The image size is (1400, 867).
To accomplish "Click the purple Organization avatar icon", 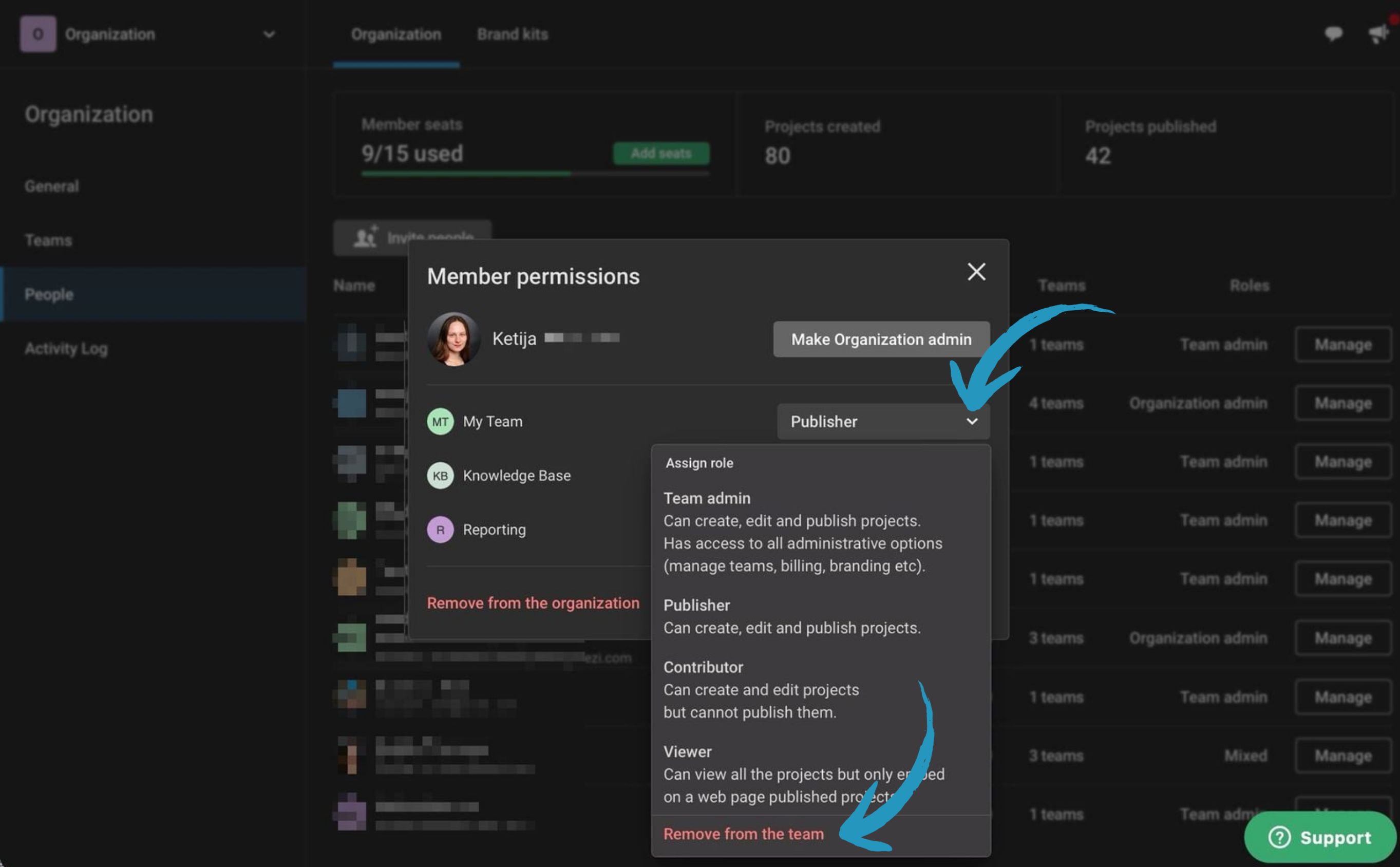I will pyautogui.click(x=38, y=34).
